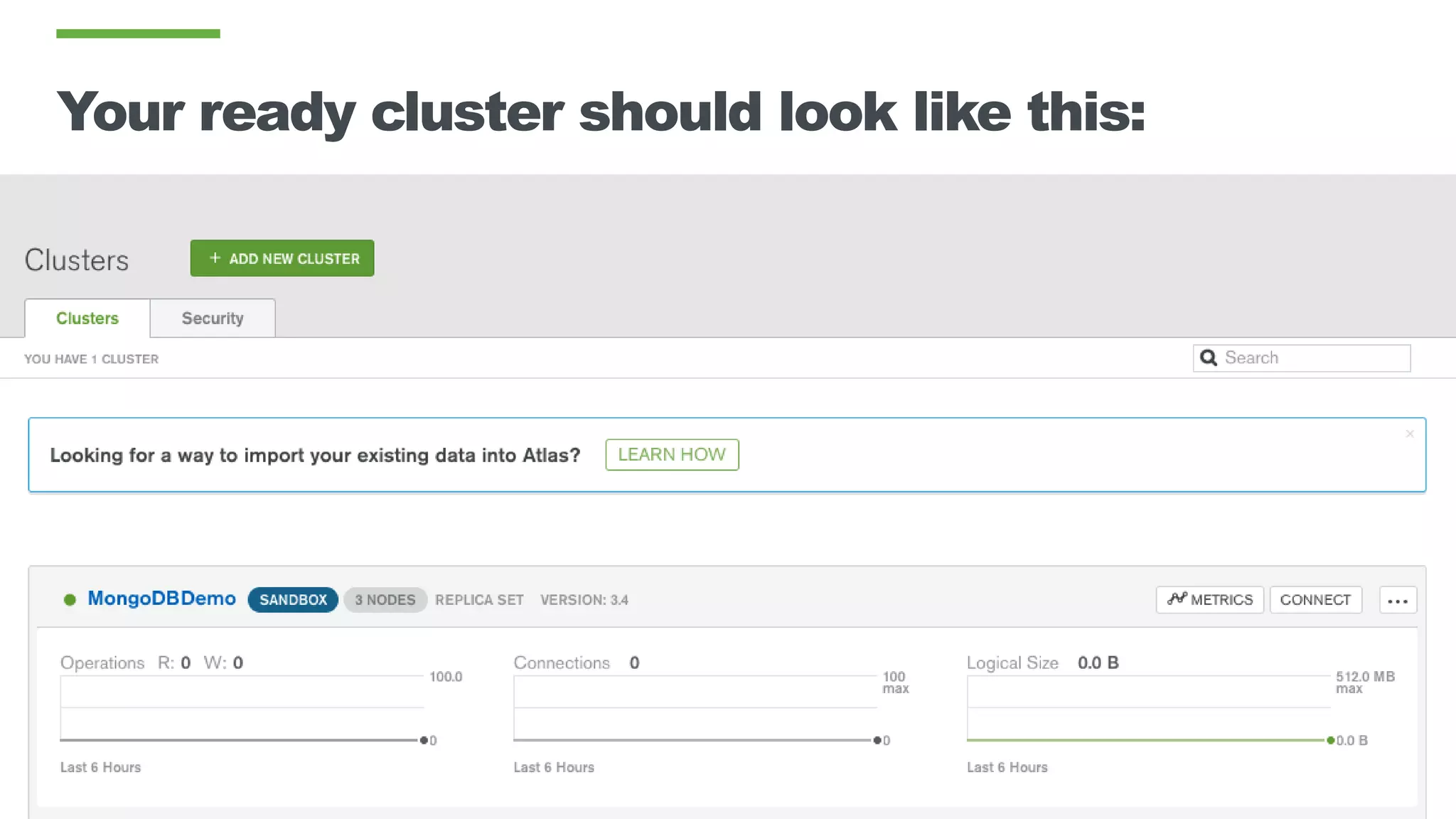
Task: Switch to the Clusters tab
Action: [x=87, y=318]
